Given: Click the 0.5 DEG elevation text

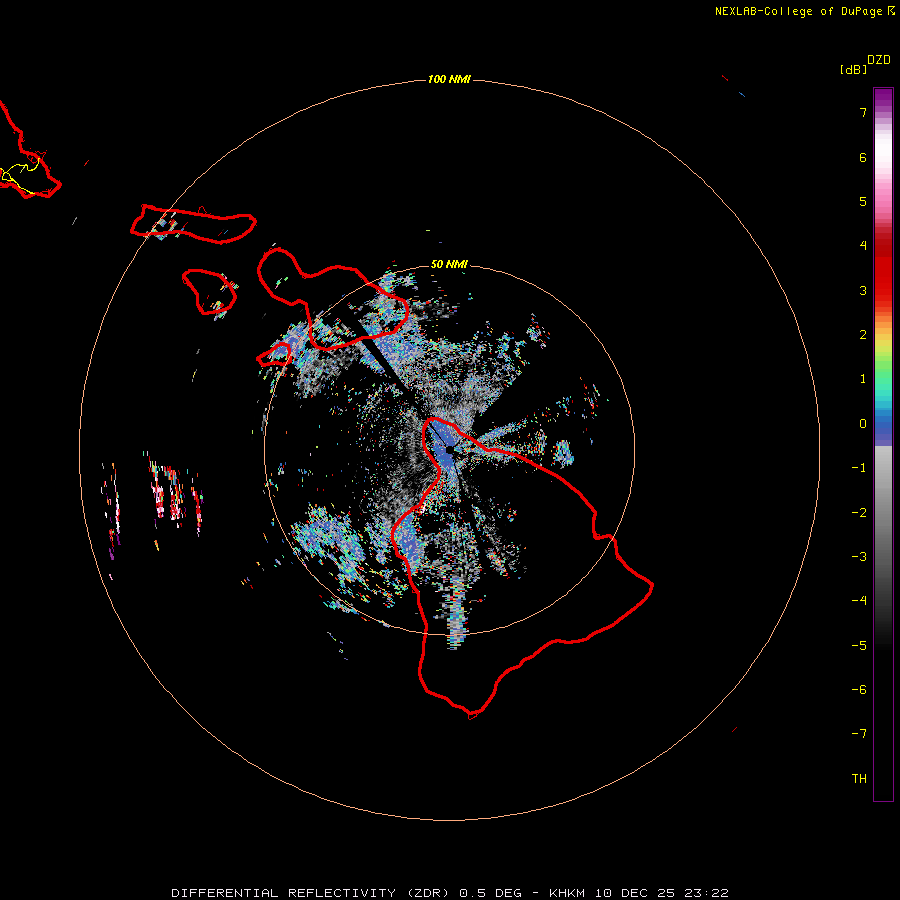Looking at the screenshot, I should 490,893.
